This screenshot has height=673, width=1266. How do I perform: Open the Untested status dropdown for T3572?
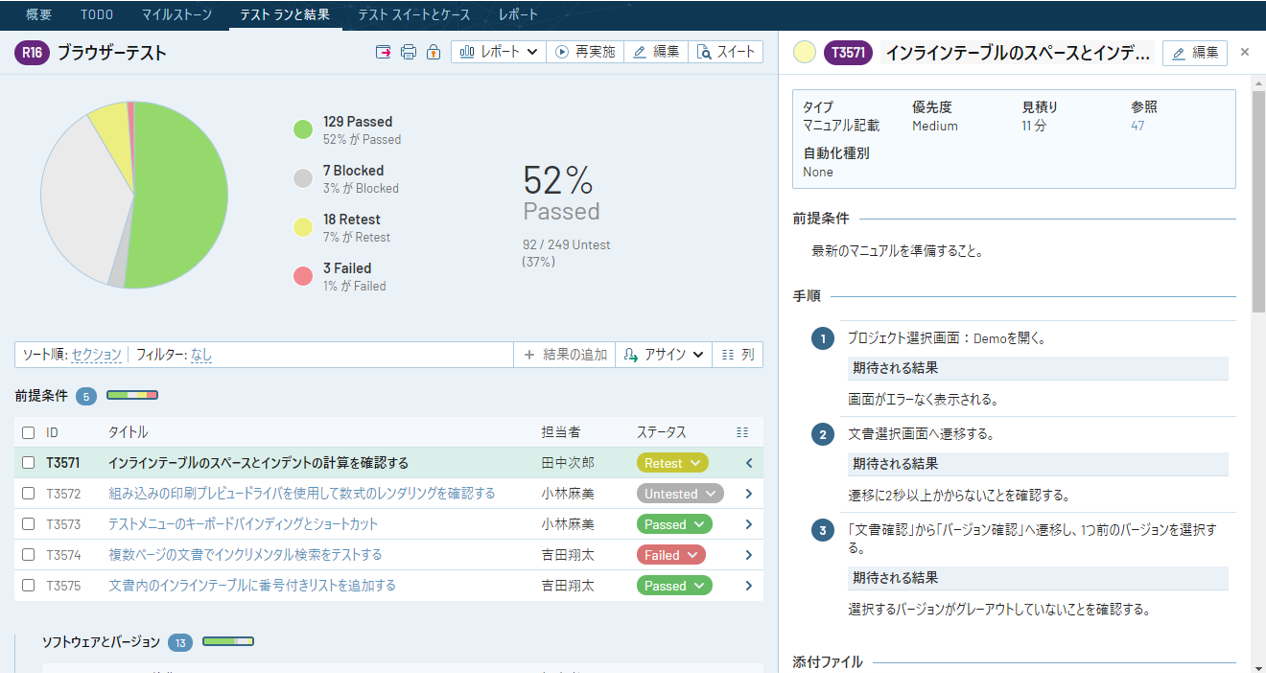tap(680, 494)
